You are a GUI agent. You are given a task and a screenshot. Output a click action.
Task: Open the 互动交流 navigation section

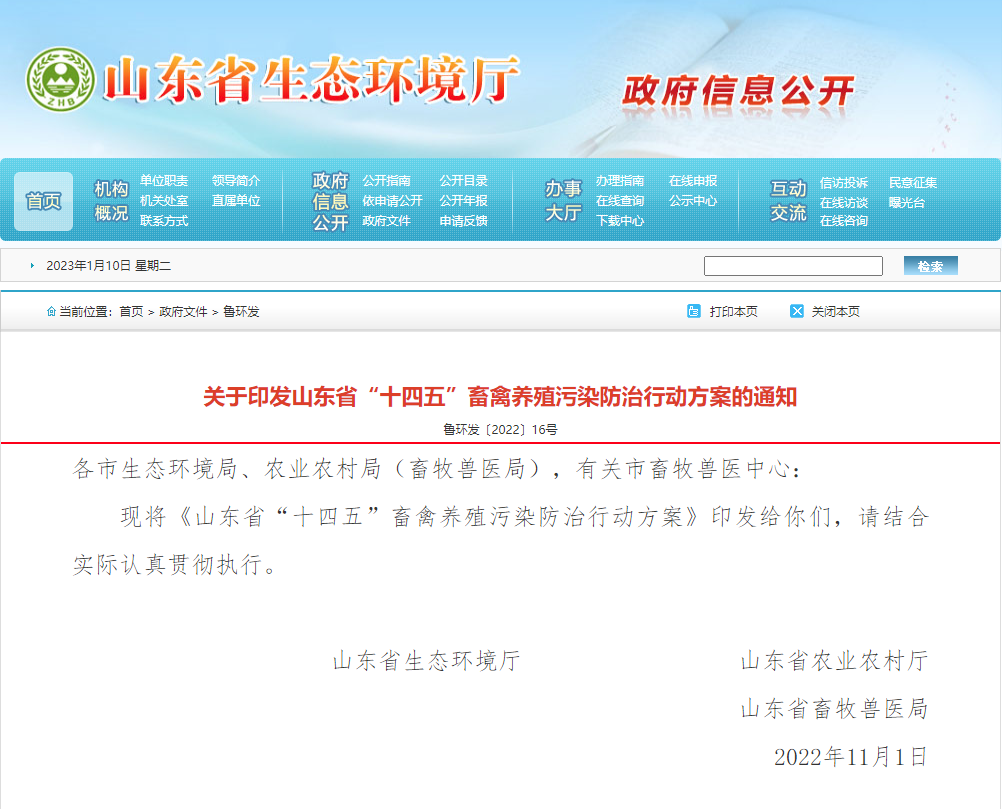788,201
